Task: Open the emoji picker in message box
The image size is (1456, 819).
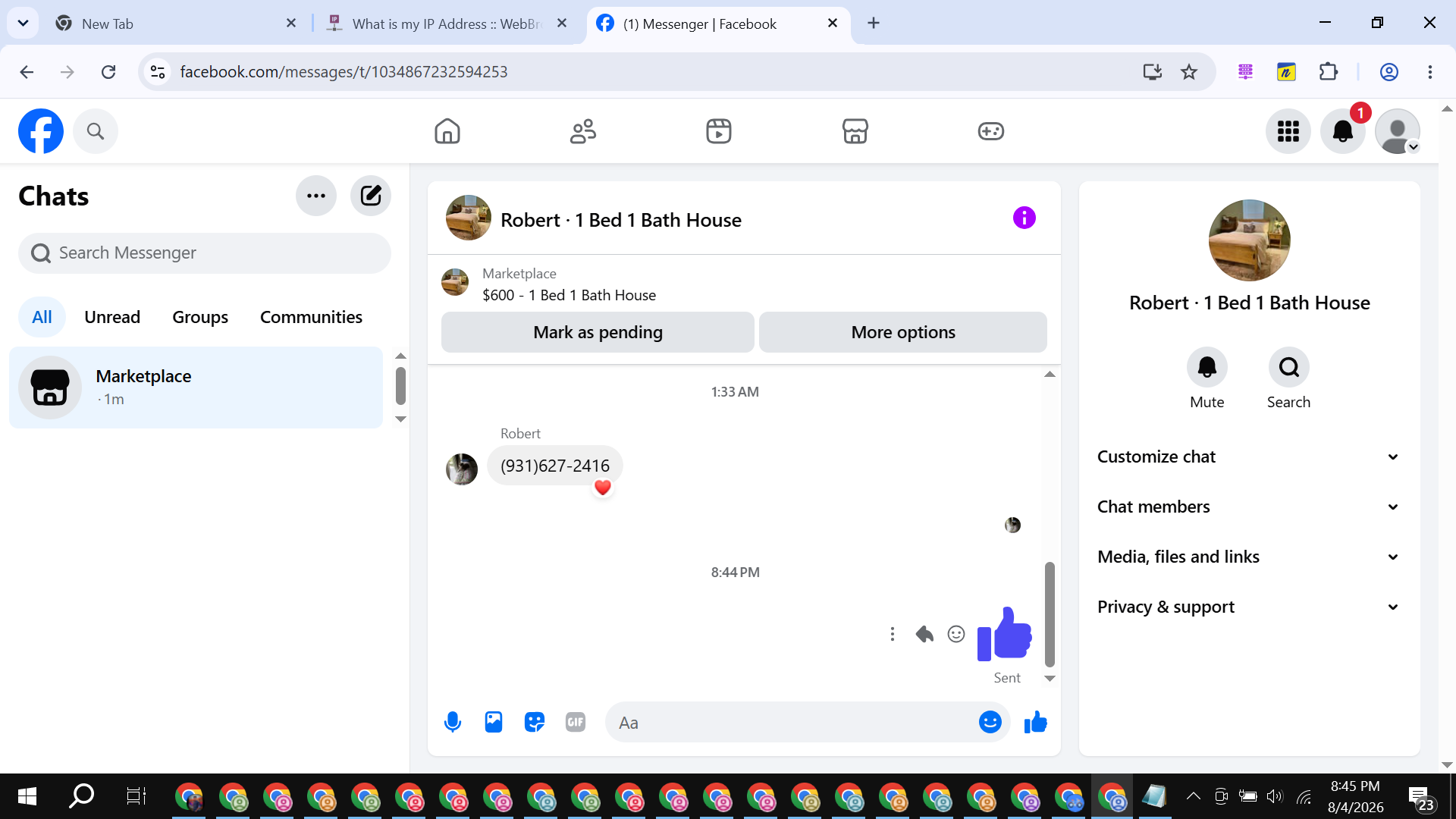Action: [x=990, y=723]
